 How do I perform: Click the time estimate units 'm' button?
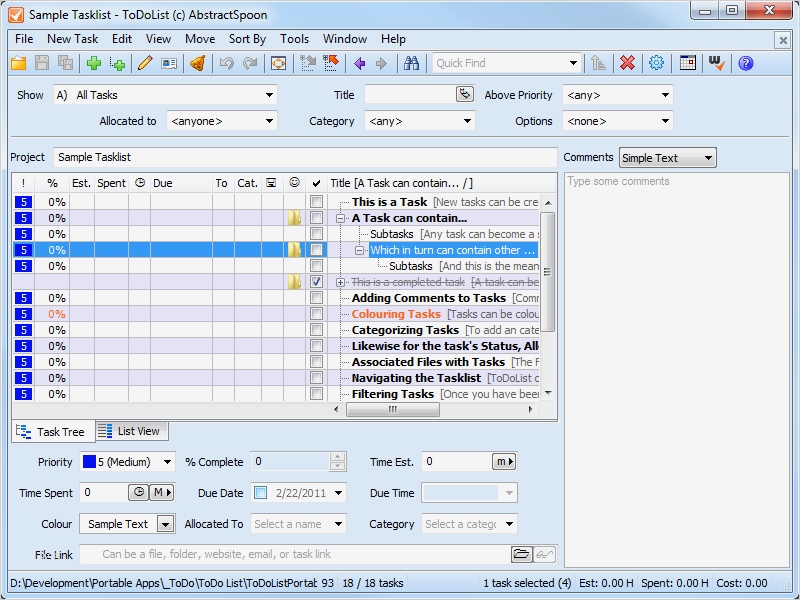[504, 462]
